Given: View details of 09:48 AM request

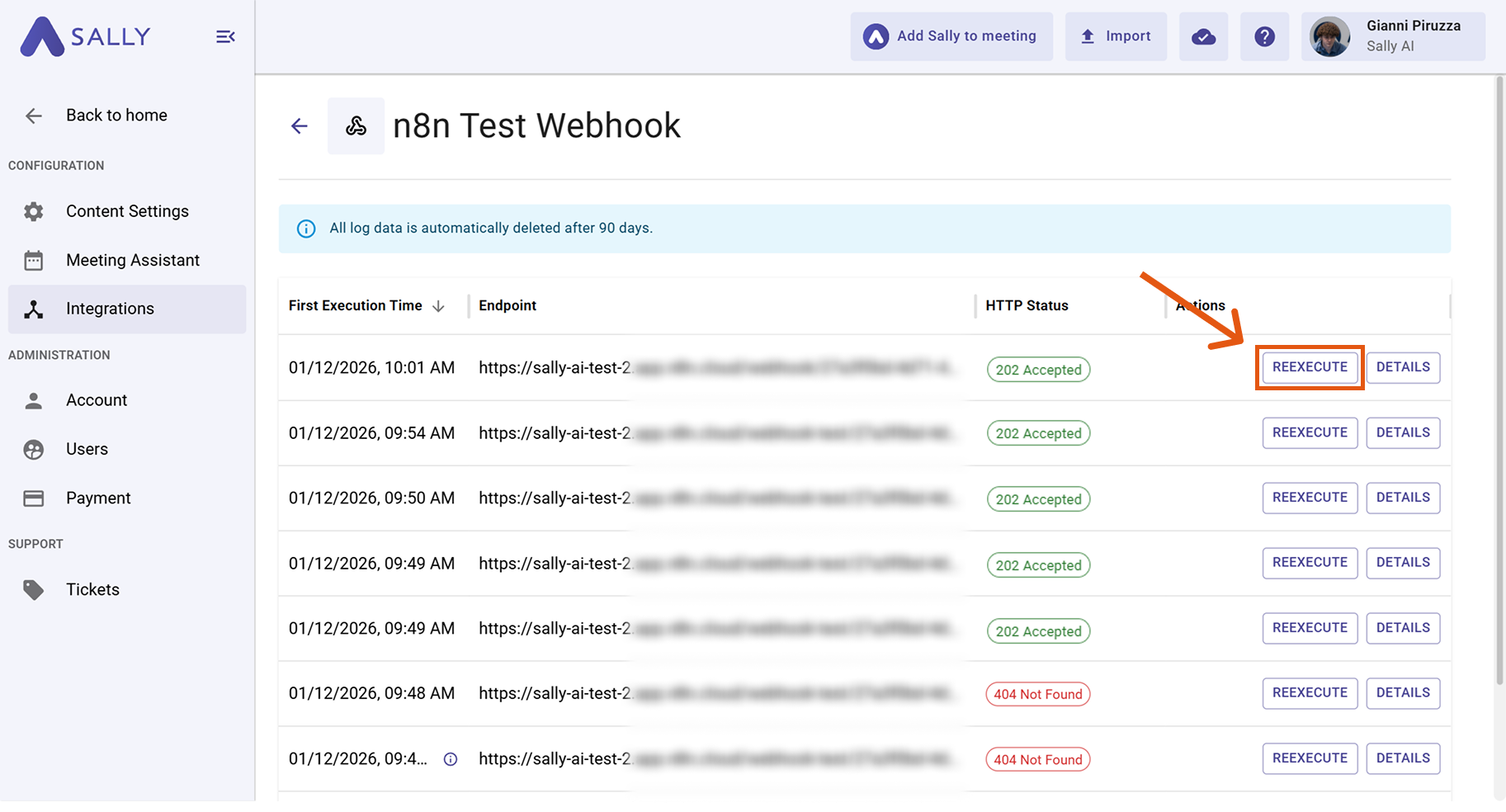Looking at the screenshot, I should (x=1403, y=693).
